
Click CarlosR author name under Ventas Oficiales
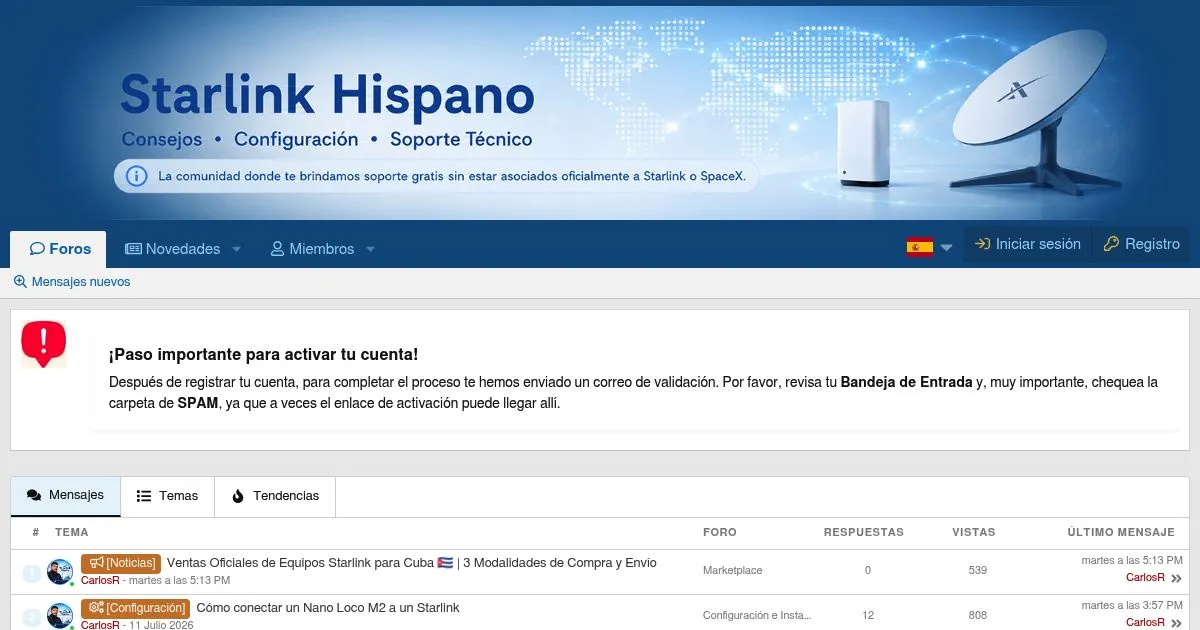tap(100, 580)
